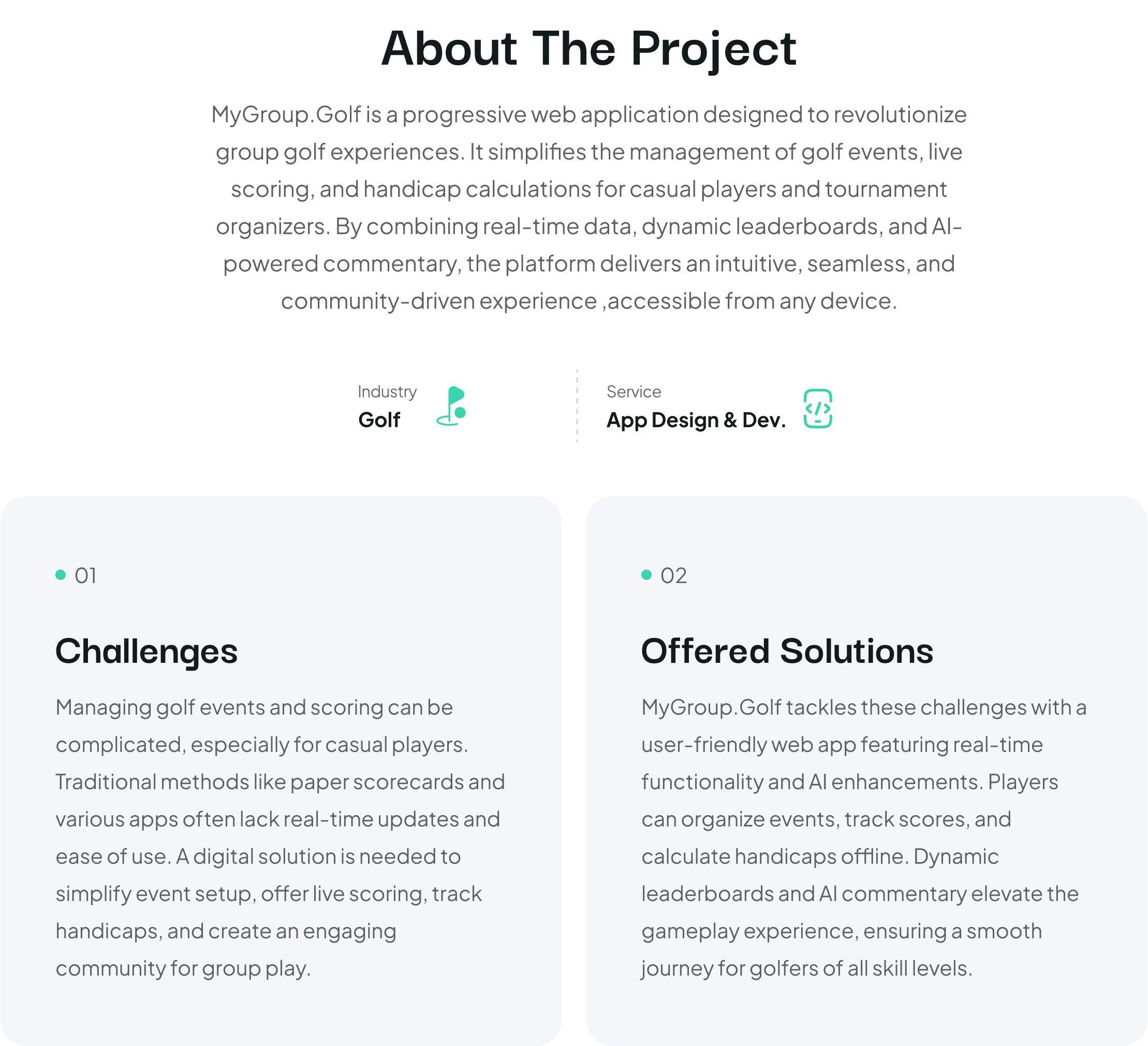Select the About The Project heading
Viewport: 1148px width, 1046px height.
coord(588,49)
